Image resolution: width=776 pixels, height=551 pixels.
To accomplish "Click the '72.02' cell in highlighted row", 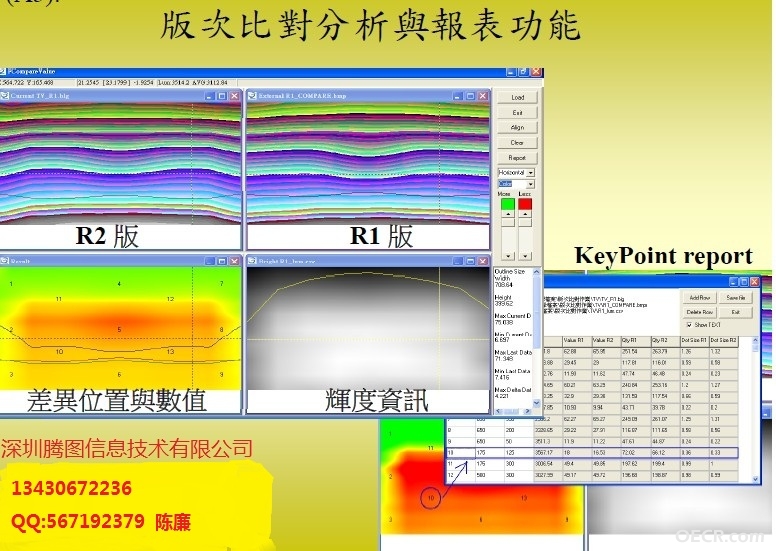I will tap(635, 453).
